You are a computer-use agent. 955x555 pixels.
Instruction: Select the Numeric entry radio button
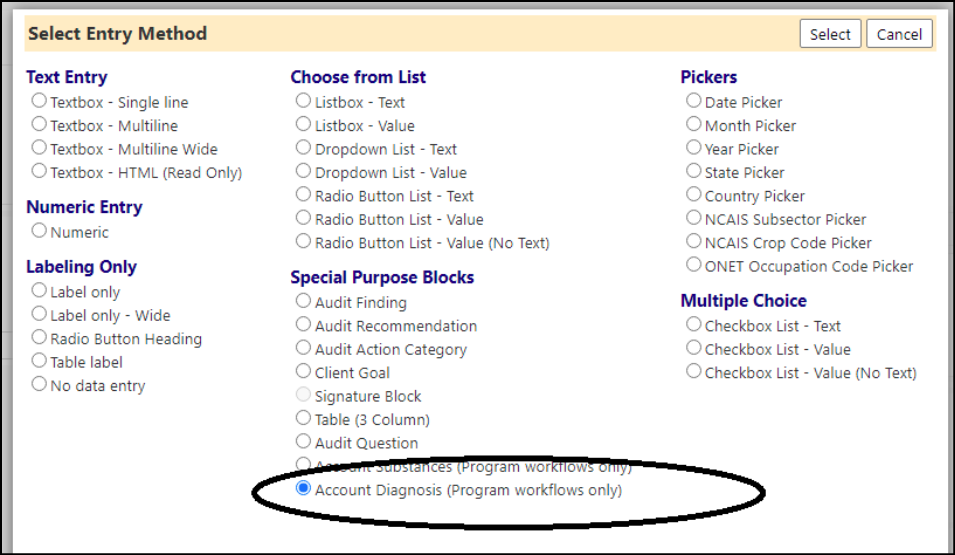(39, 230)
